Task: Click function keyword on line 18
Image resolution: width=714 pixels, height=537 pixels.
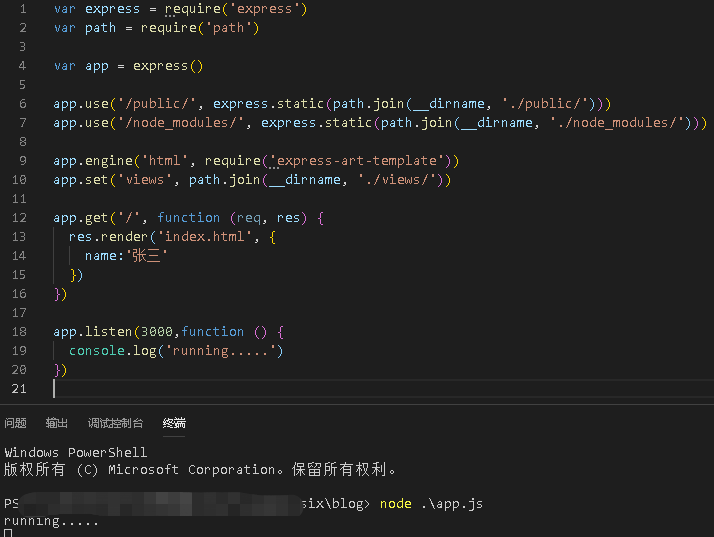Action: tap(213, 332)
